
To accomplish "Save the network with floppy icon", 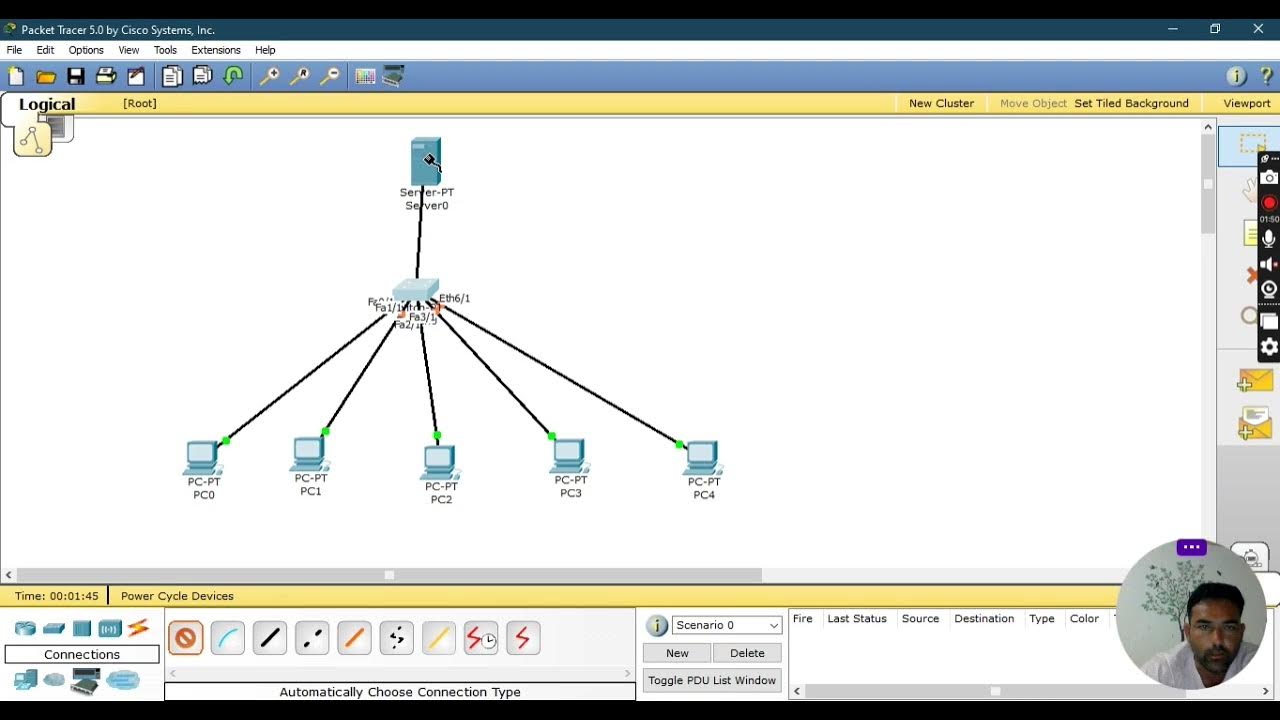I will tap(76, 76).
